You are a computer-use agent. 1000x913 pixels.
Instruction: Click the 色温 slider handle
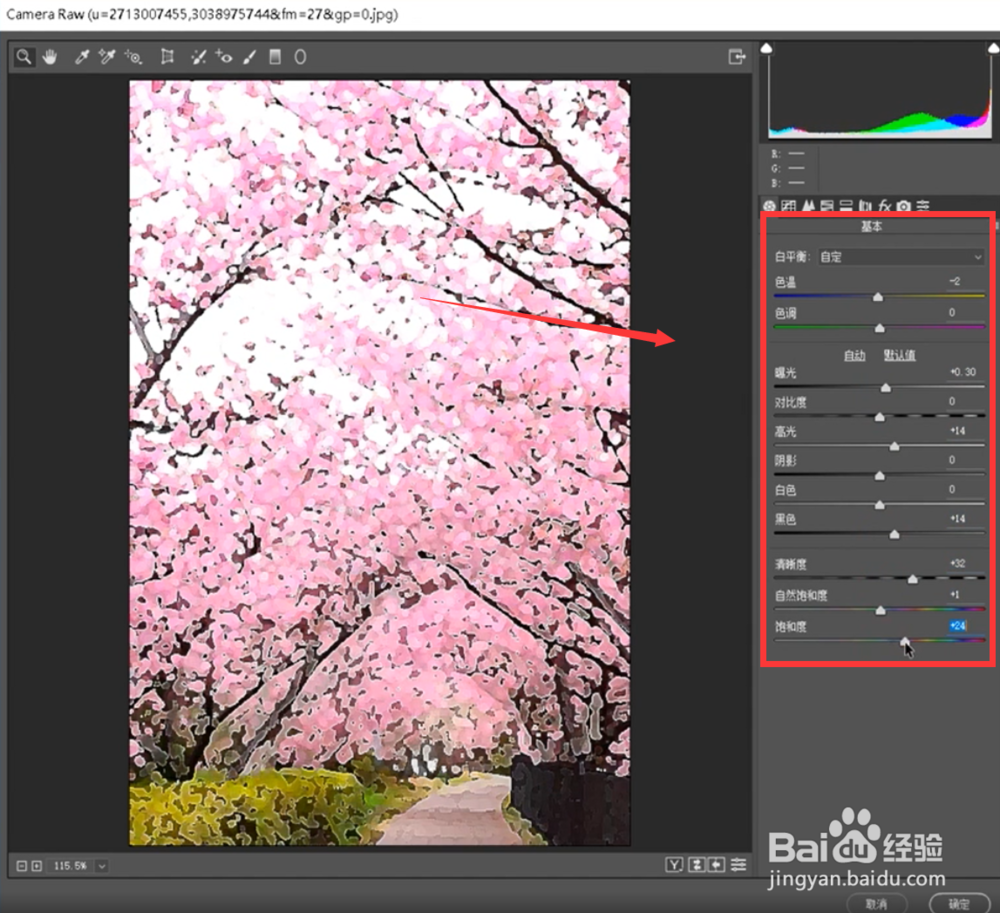(x=878, y=297)
